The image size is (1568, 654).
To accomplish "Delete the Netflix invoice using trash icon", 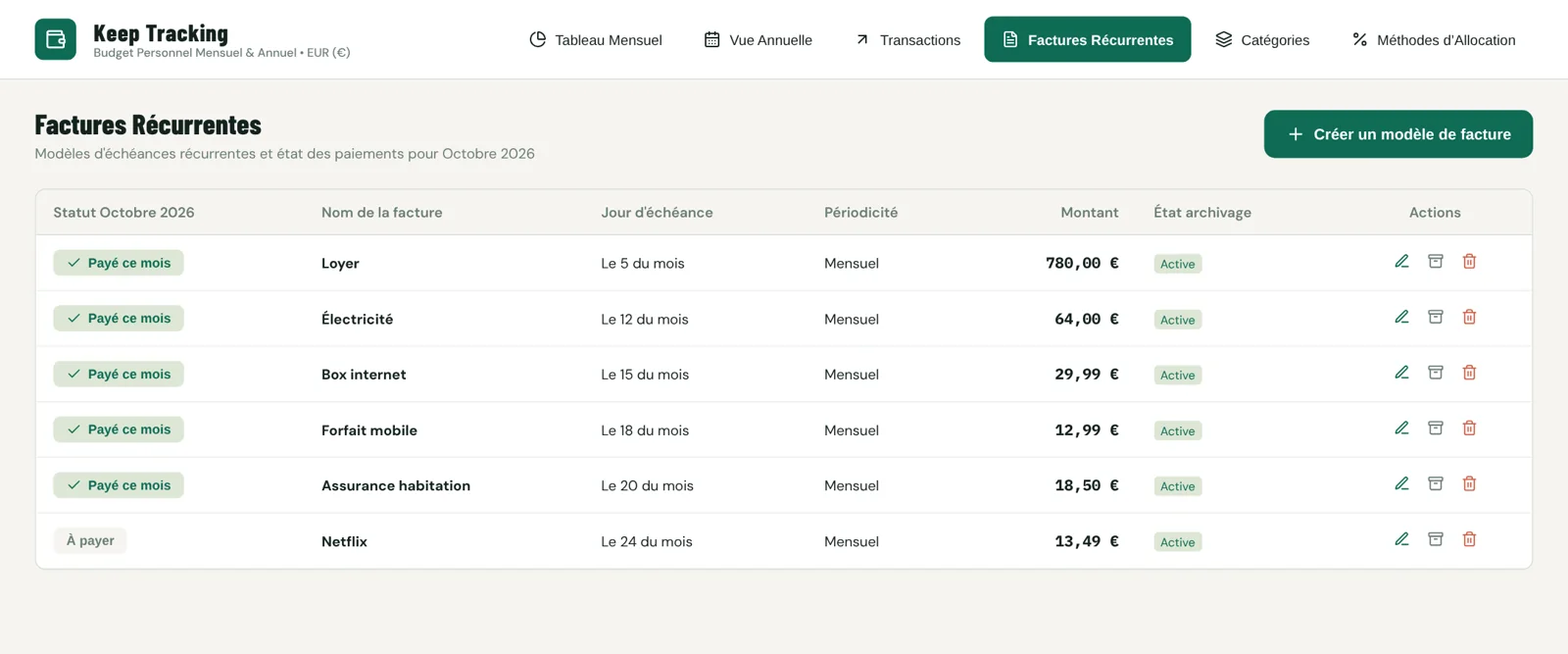I will point(1469,539).
